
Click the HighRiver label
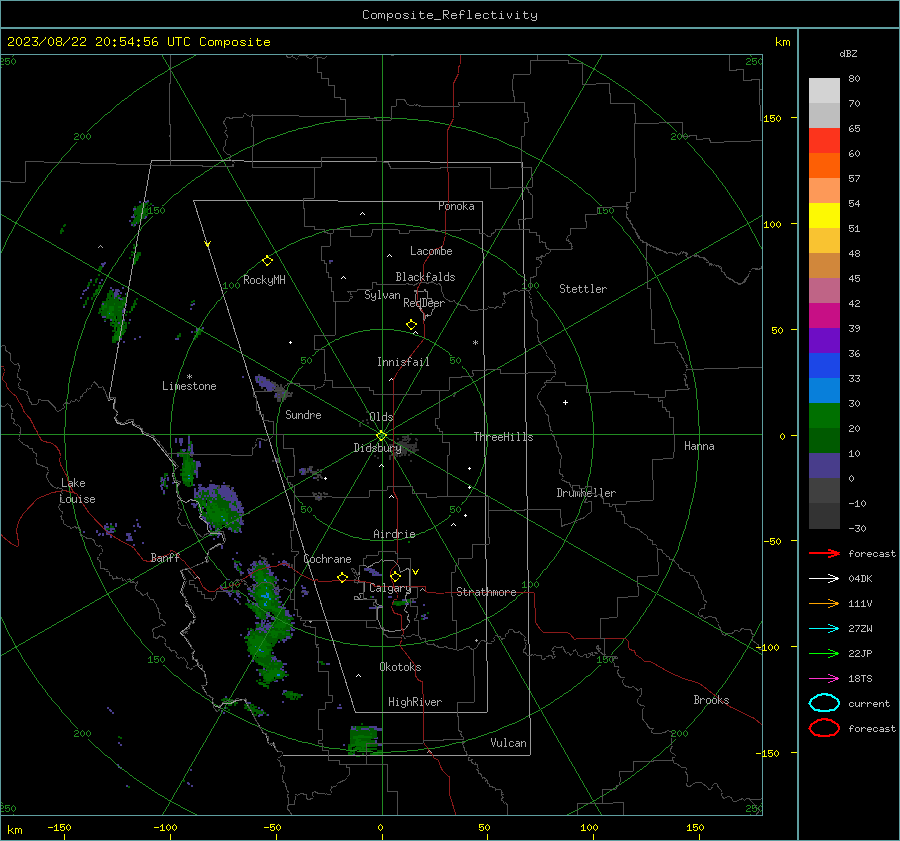click(x=414, y=702)
